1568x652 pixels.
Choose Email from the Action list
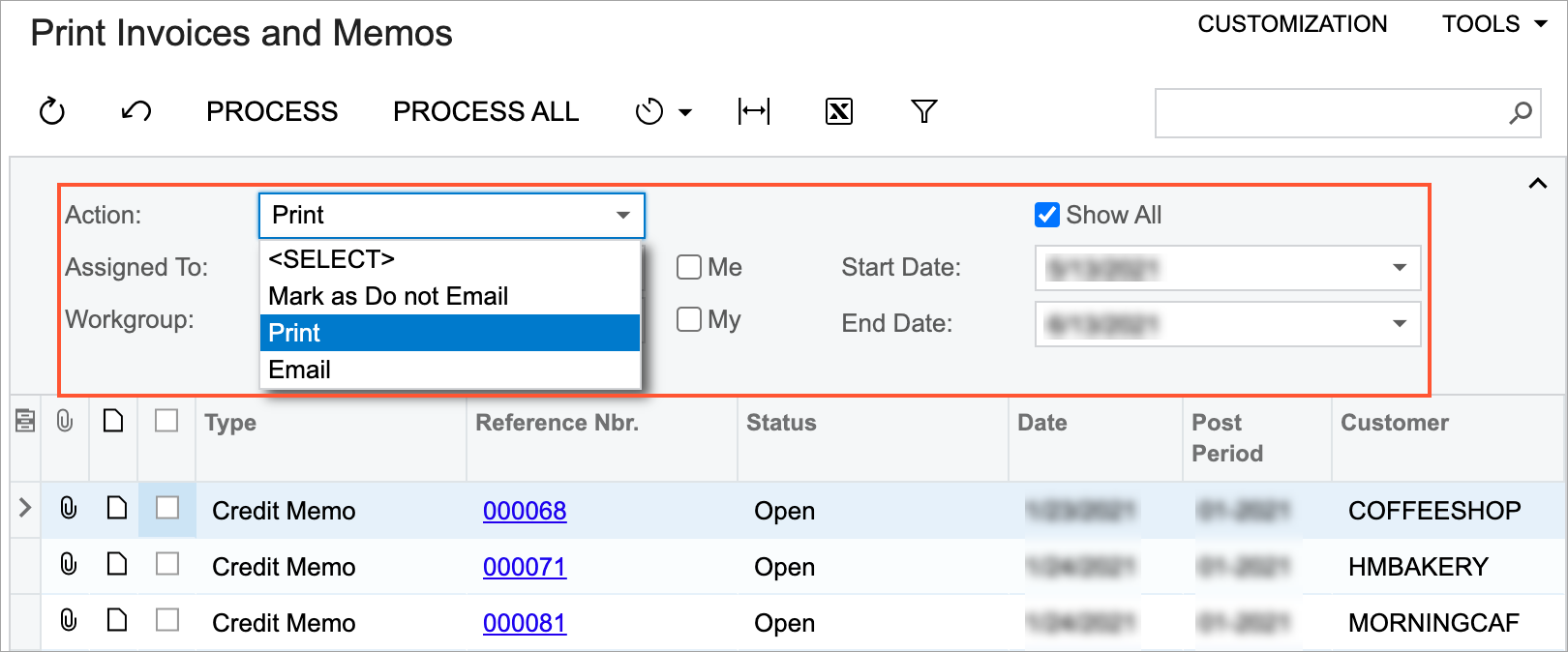point(300,370)
